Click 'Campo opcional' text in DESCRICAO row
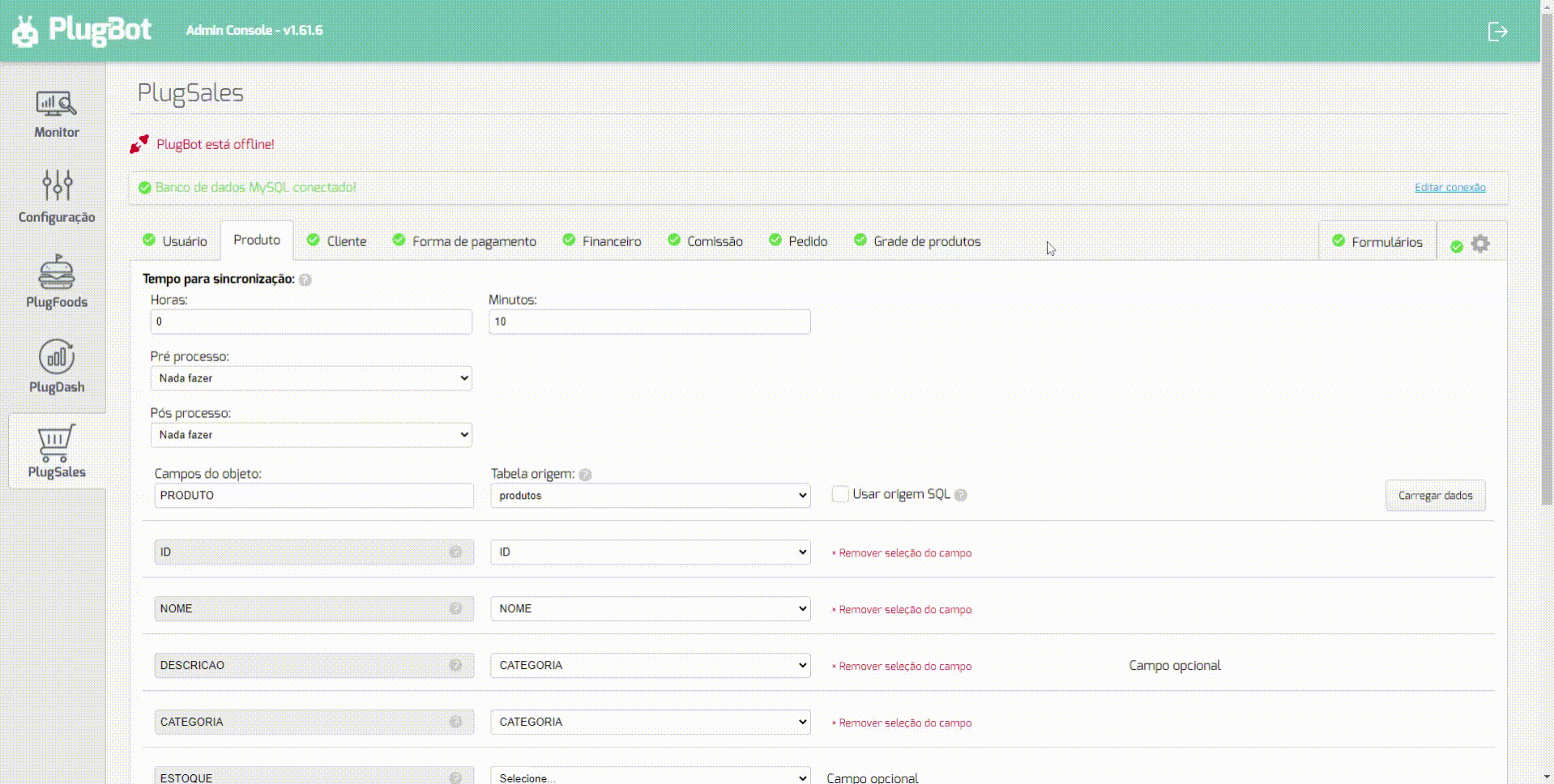1554x784 pixels. point(1175,666)
